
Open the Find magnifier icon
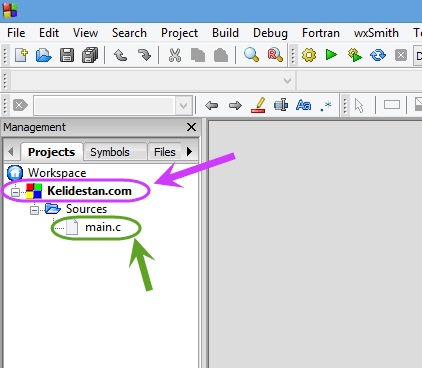(x=251, y=55)
